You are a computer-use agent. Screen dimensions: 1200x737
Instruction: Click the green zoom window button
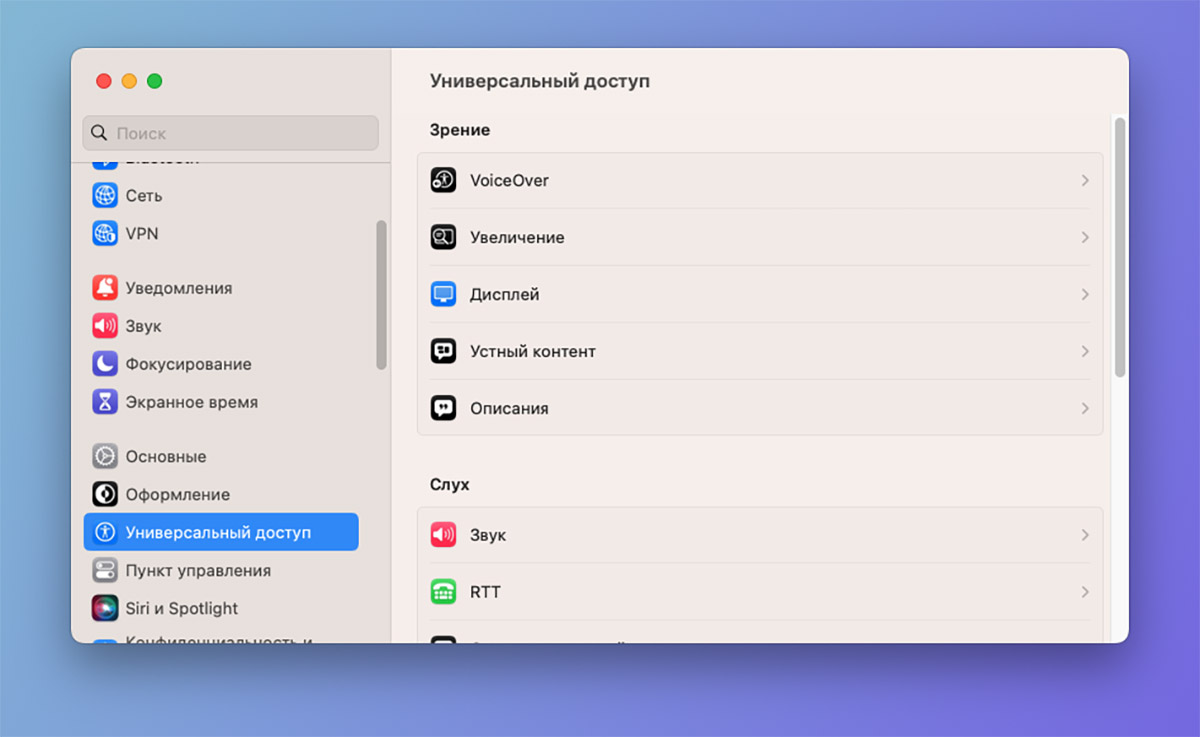(x=154, y=81)
